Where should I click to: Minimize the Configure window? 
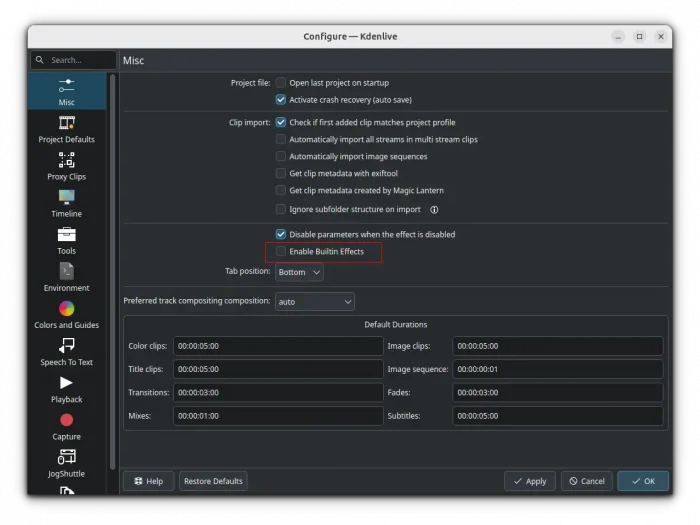pyautogui.click(x=618, y=37)
